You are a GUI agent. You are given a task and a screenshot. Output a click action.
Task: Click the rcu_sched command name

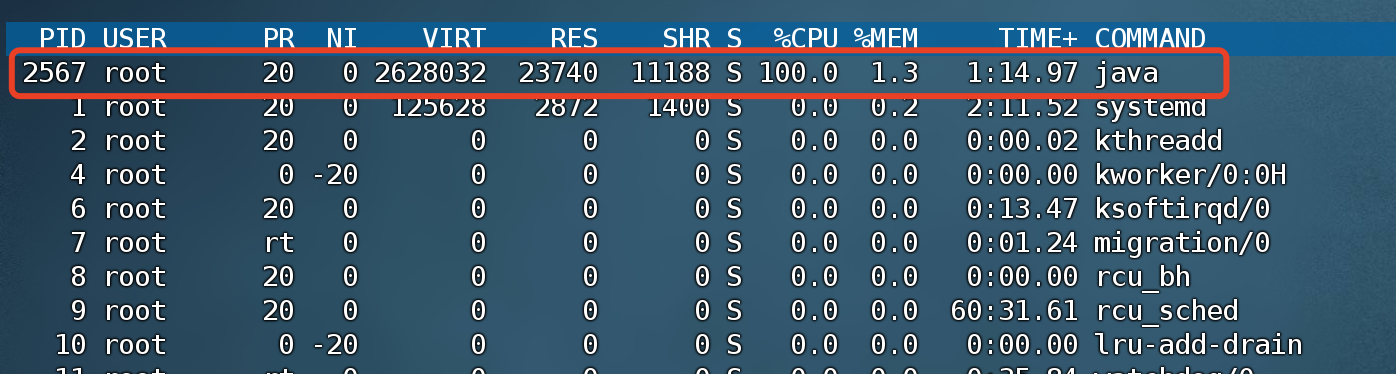(x=1166, y=311)
